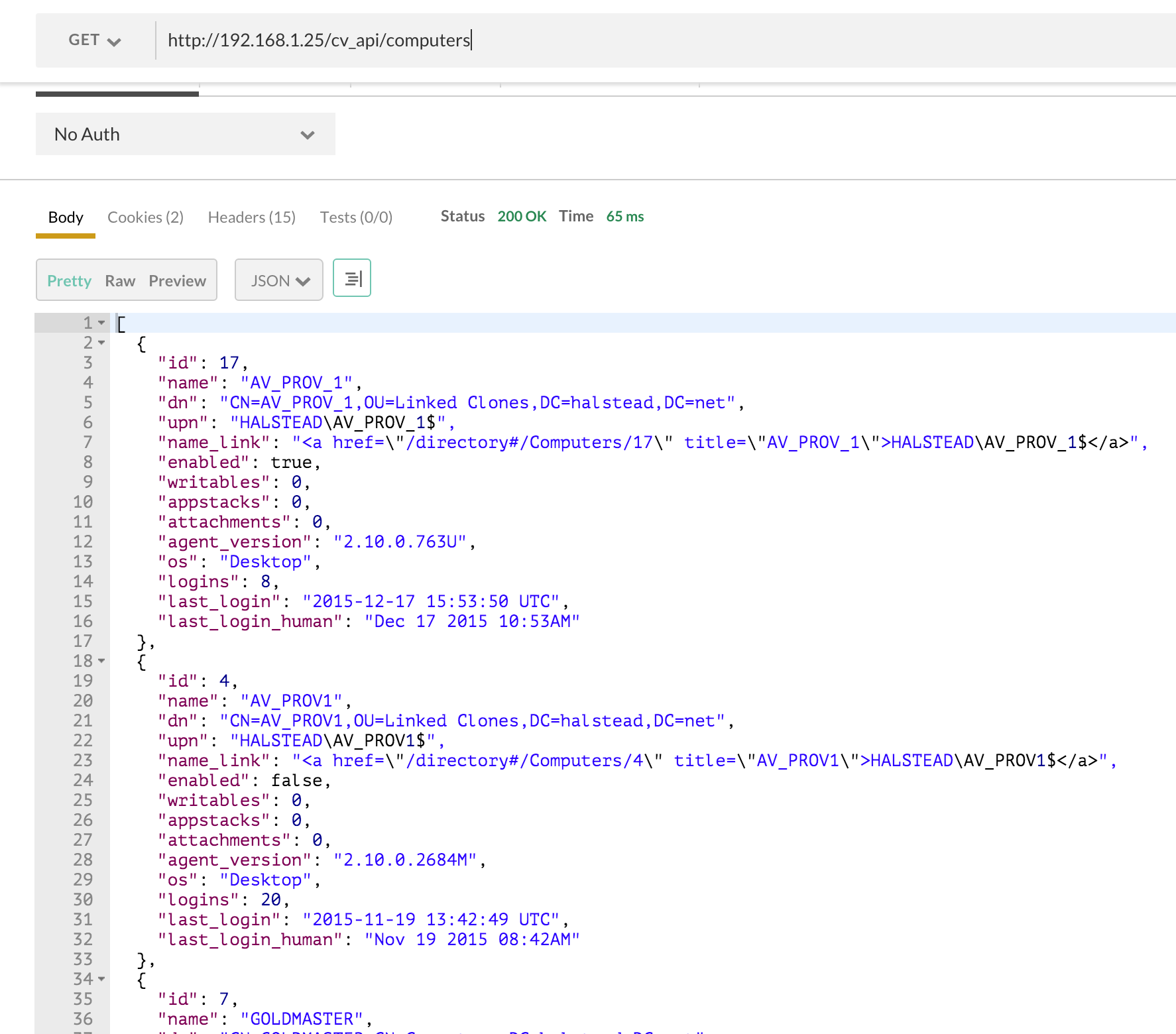Switch to the Tests (0/0) tab
1176x1034 pixels.
356,217
